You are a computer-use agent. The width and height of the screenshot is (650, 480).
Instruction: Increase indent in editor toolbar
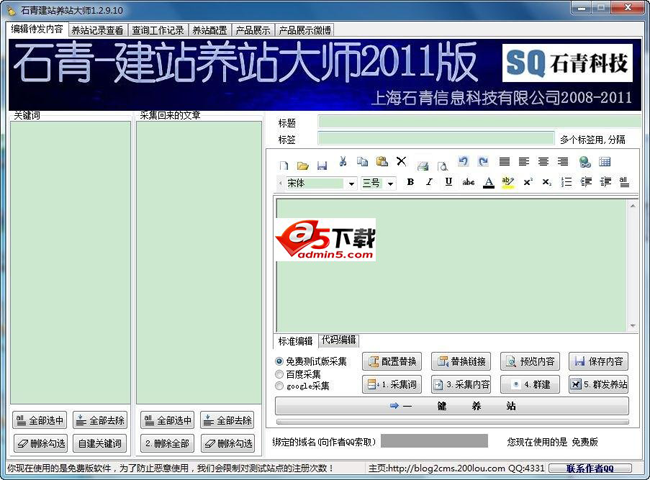605,182
